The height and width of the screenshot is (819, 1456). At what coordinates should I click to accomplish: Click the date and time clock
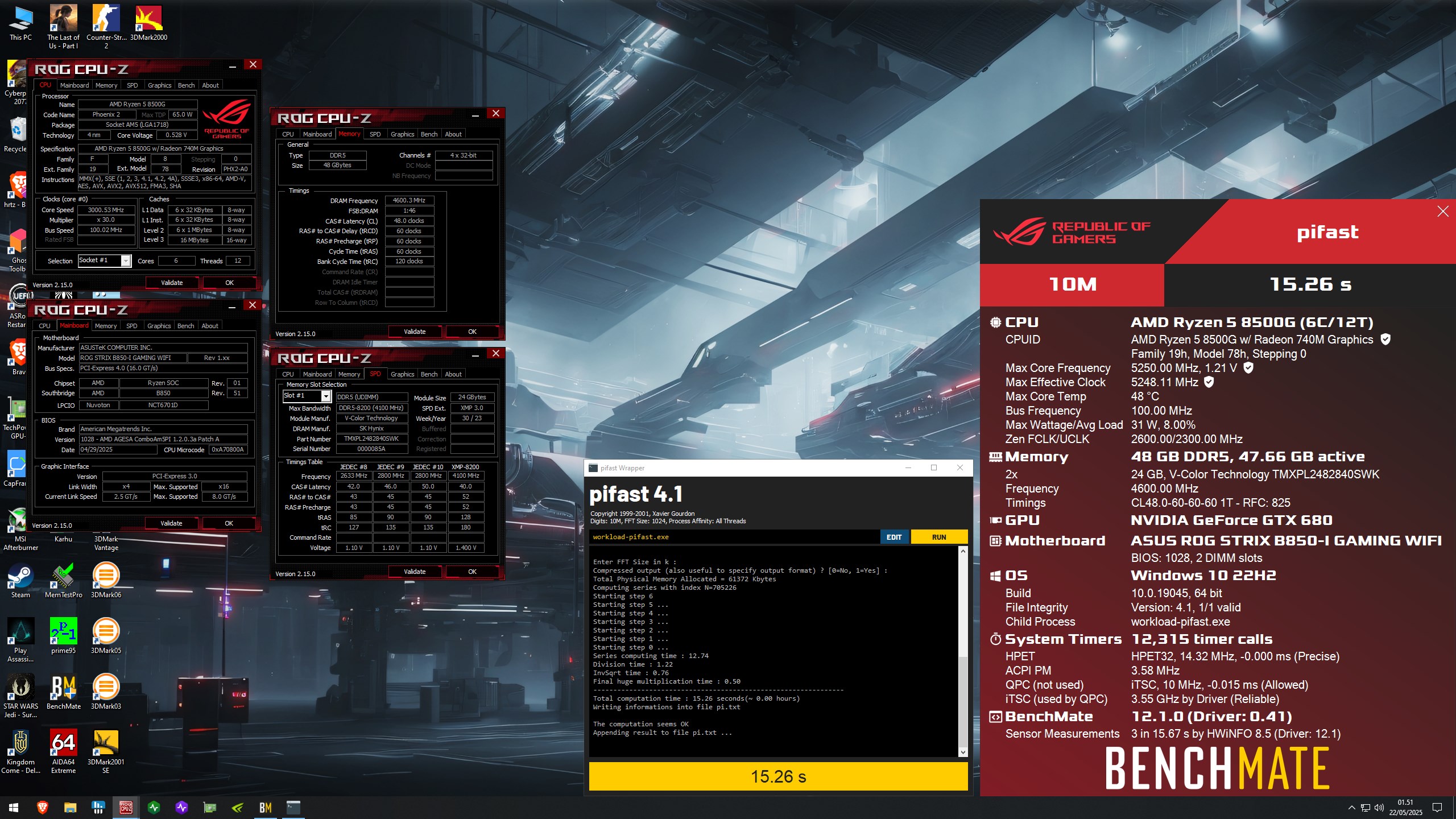[x=1406, y=808]
